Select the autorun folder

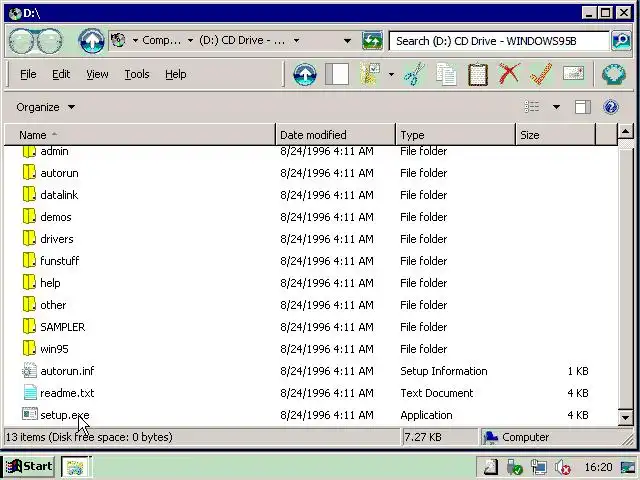50,173
